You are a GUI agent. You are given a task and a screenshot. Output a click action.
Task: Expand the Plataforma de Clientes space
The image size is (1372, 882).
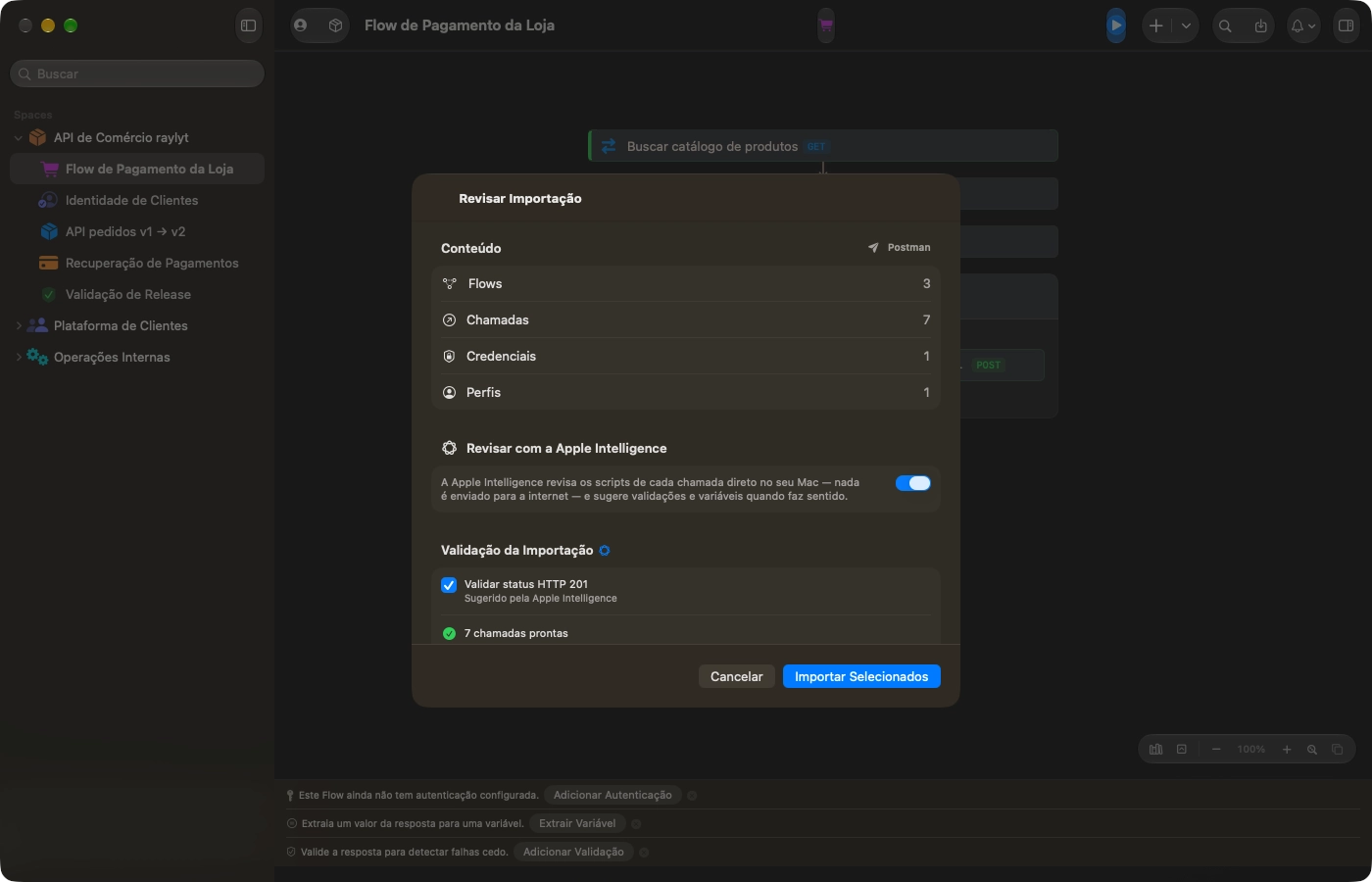click(18, 325)
